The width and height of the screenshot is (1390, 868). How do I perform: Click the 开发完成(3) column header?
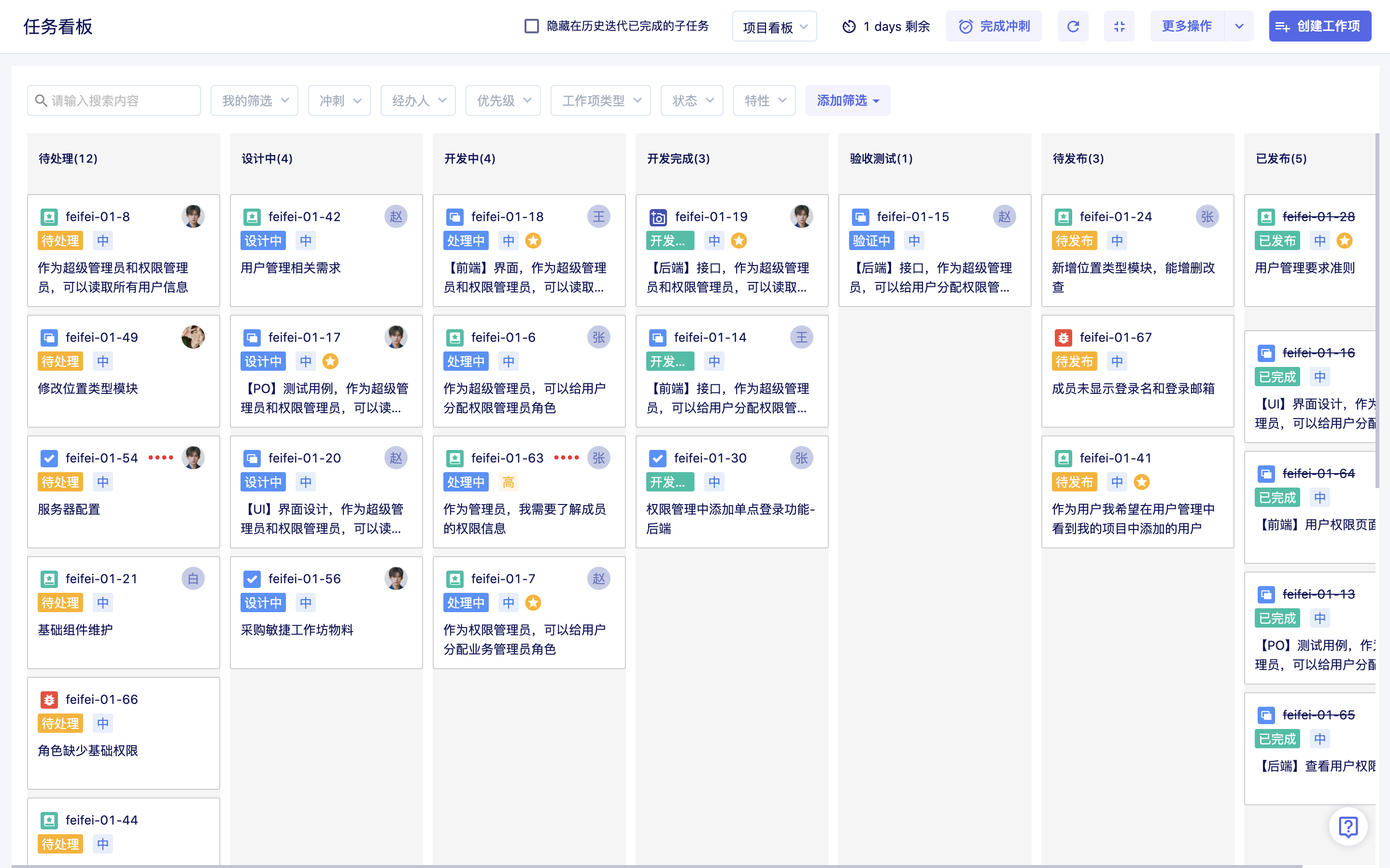[x=678, y=159]
